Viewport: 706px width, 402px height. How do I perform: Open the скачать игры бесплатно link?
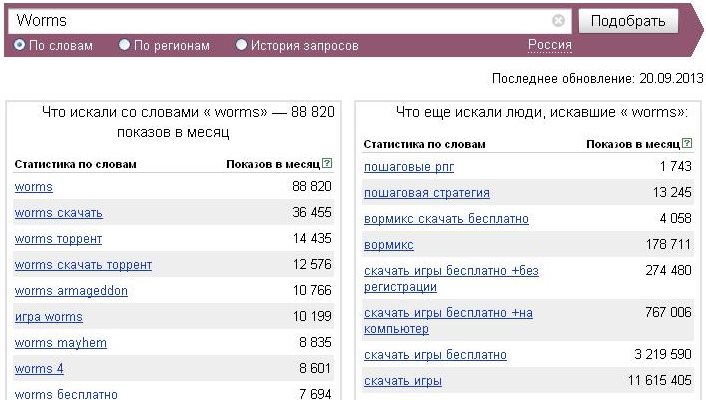tap(435, 355)
